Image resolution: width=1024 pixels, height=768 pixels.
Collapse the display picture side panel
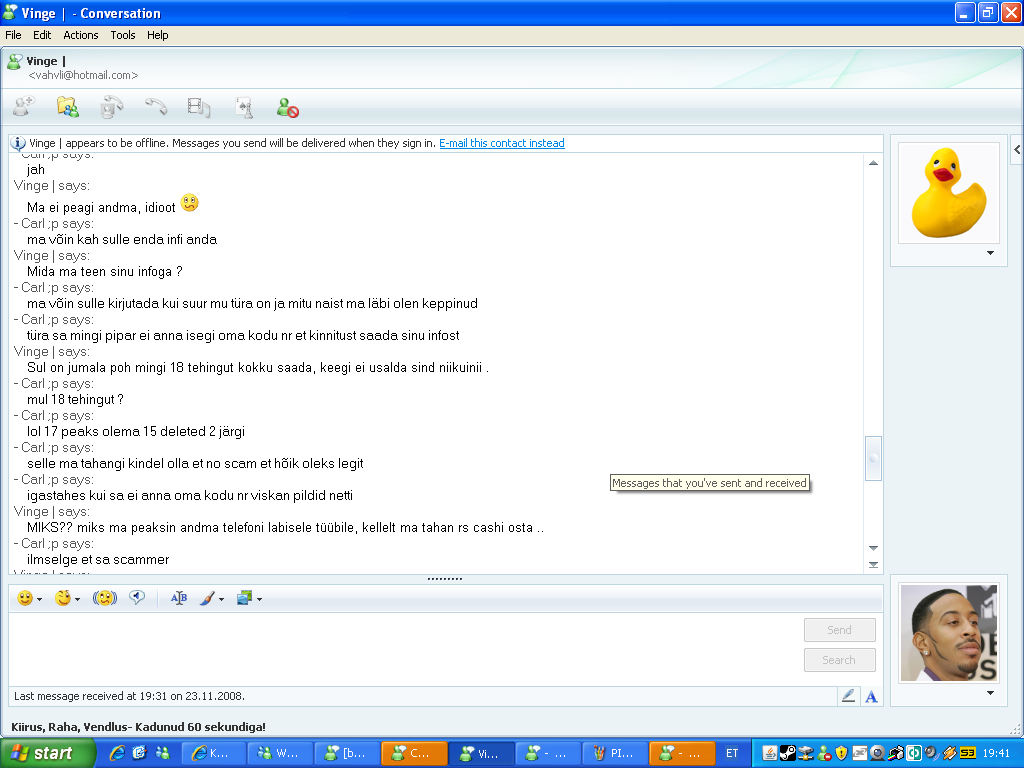[x=1016, y=149]
